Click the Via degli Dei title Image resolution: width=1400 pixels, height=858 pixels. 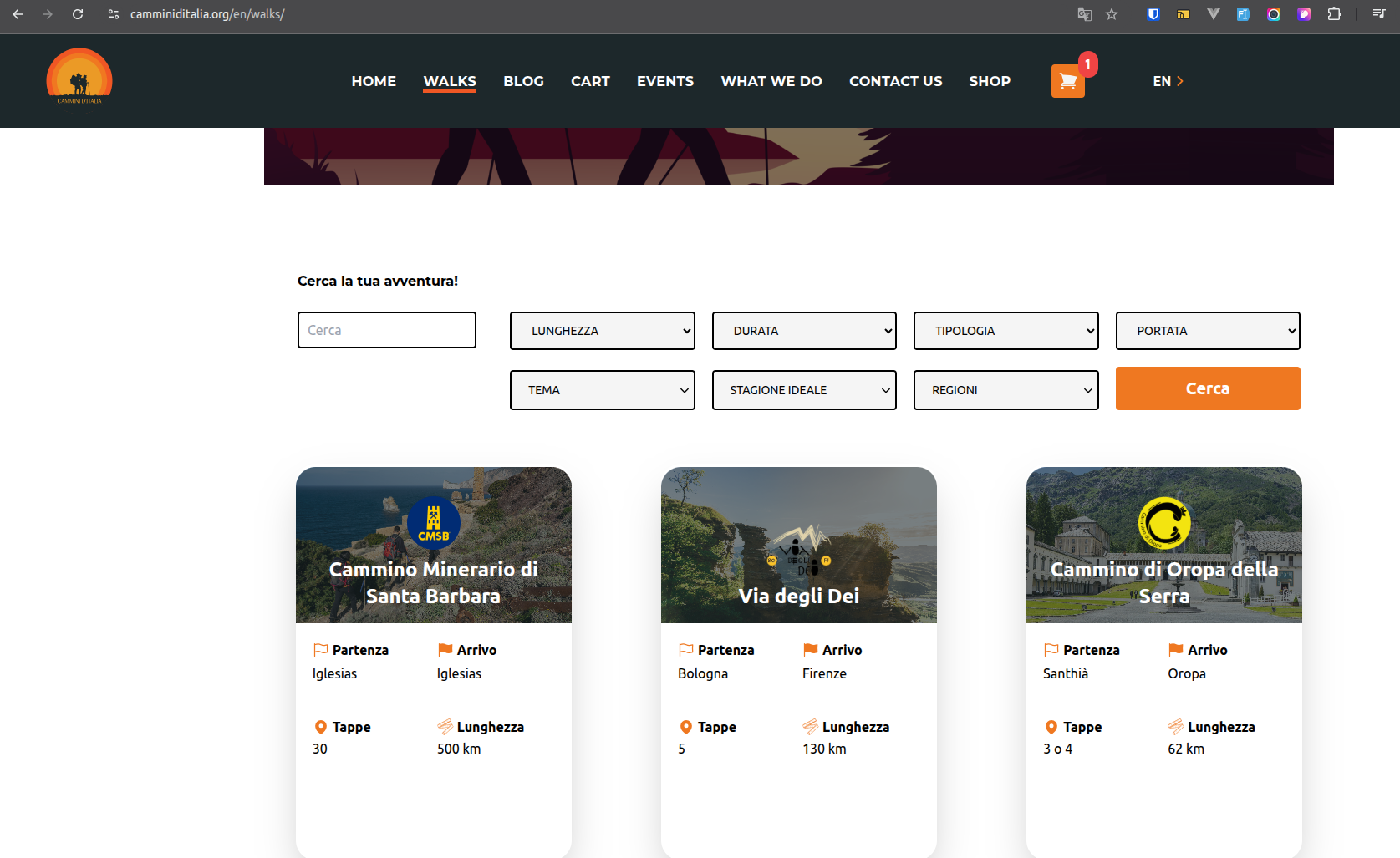click(x=799, y=596)
